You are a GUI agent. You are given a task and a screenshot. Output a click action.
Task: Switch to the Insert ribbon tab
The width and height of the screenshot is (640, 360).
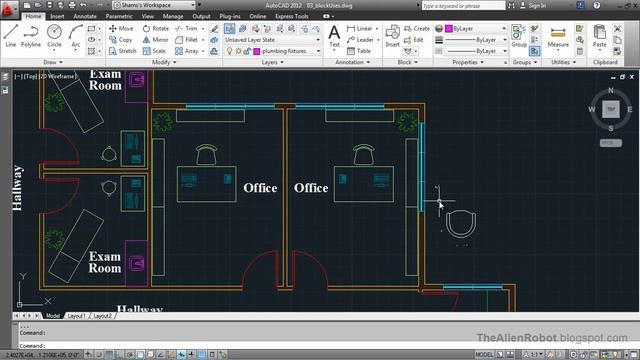tap(57, 16)
